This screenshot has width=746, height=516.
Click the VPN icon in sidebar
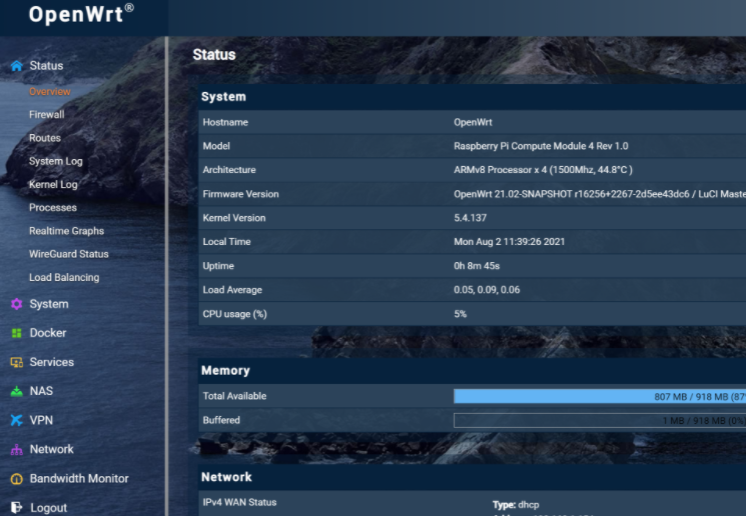(x=16, y=421)
